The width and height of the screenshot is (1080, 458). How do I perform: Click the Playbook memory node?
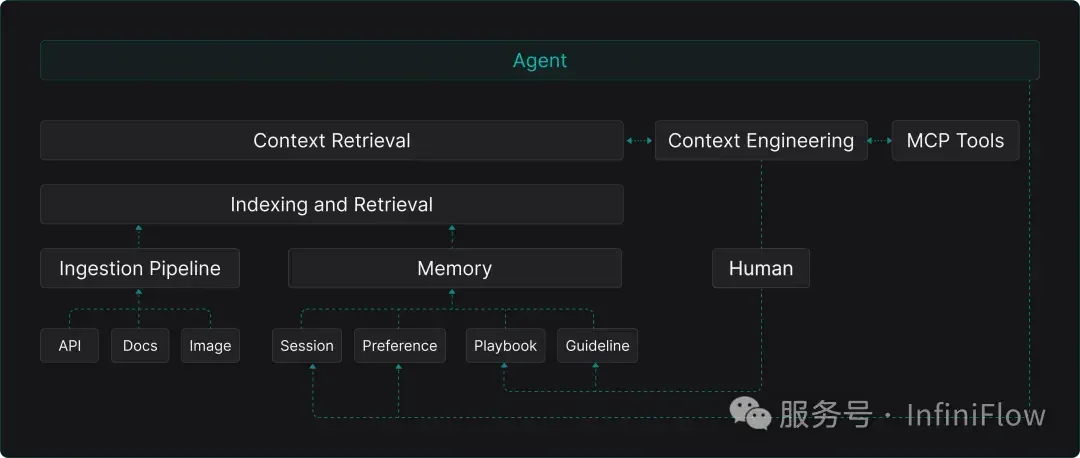coord(505,346)
